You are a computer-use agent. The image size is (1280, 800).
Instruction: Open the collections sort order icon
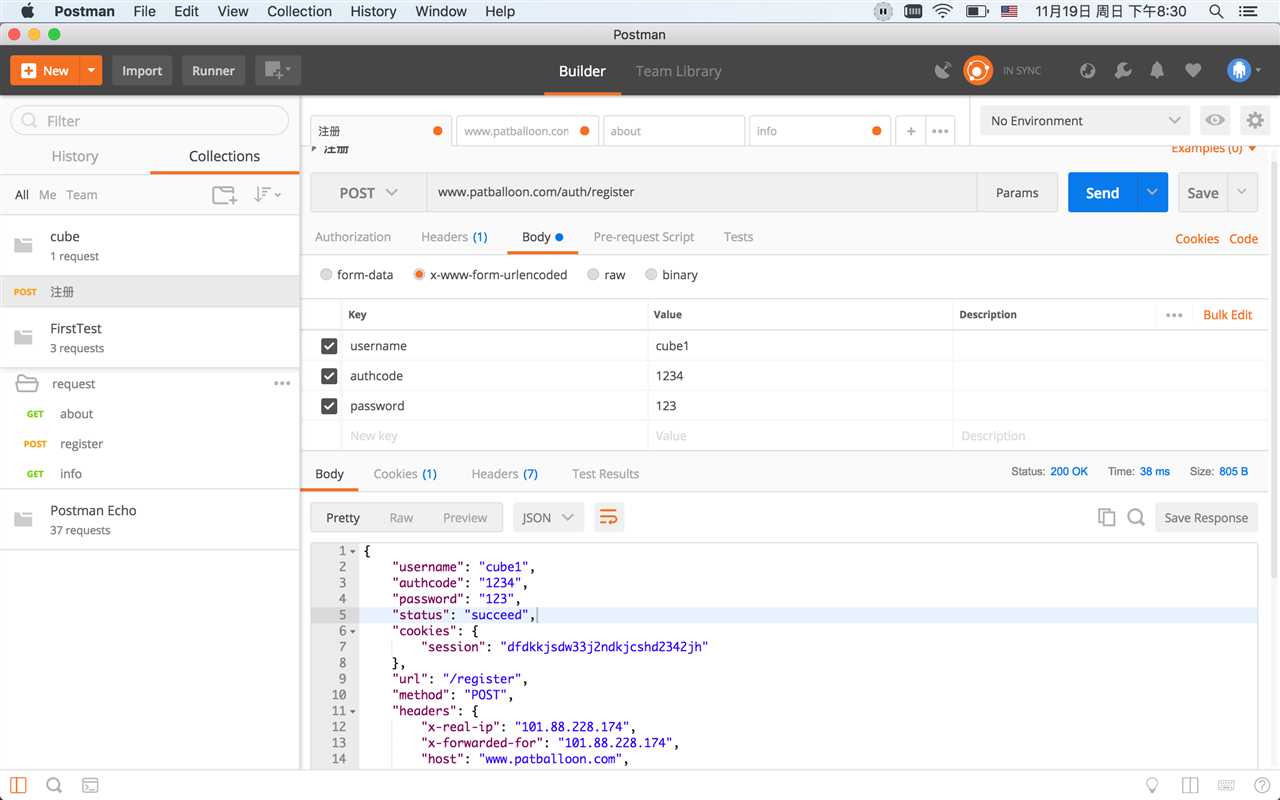(x=267, y=195)
